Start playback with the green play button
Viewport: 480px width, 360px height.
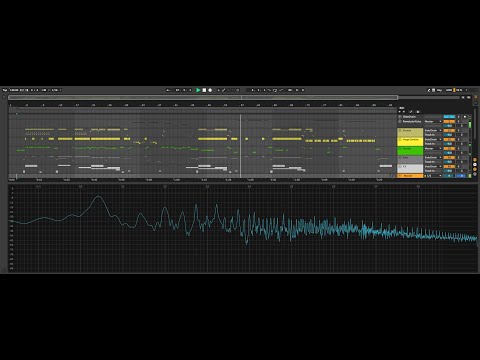click(x=198, y=90)
